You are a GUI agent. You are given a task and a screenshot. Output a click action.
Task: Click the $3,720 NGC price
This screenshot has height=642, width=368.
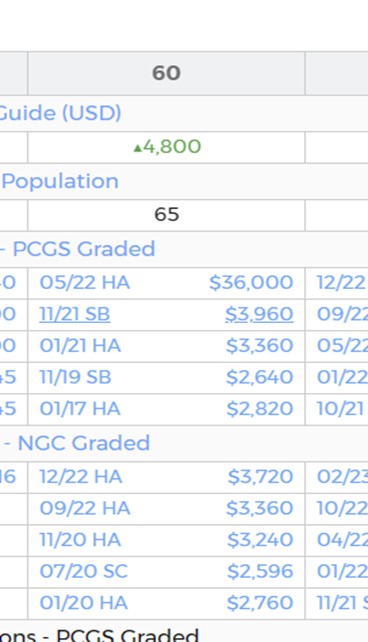coord(260,477)
